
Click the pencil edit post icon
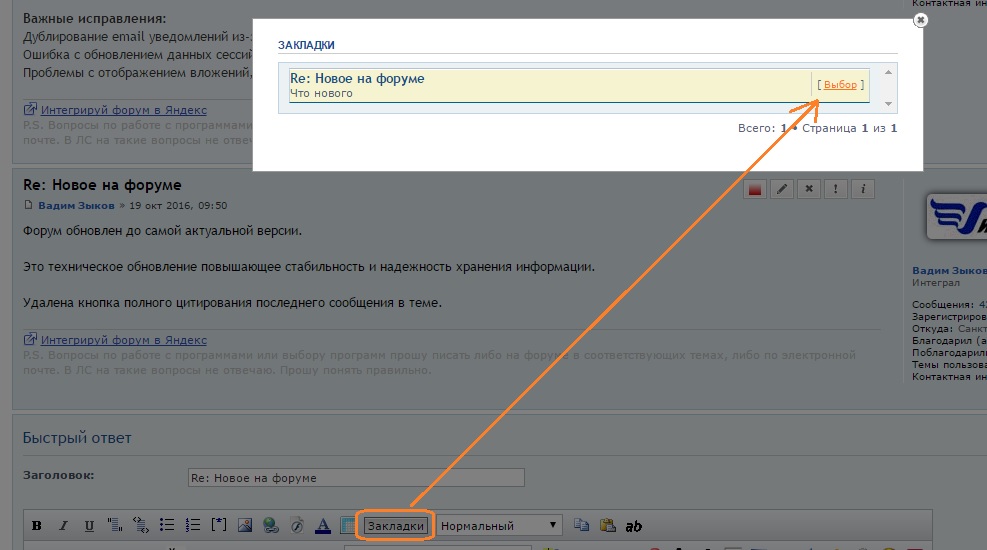click(x=782, y=189)
